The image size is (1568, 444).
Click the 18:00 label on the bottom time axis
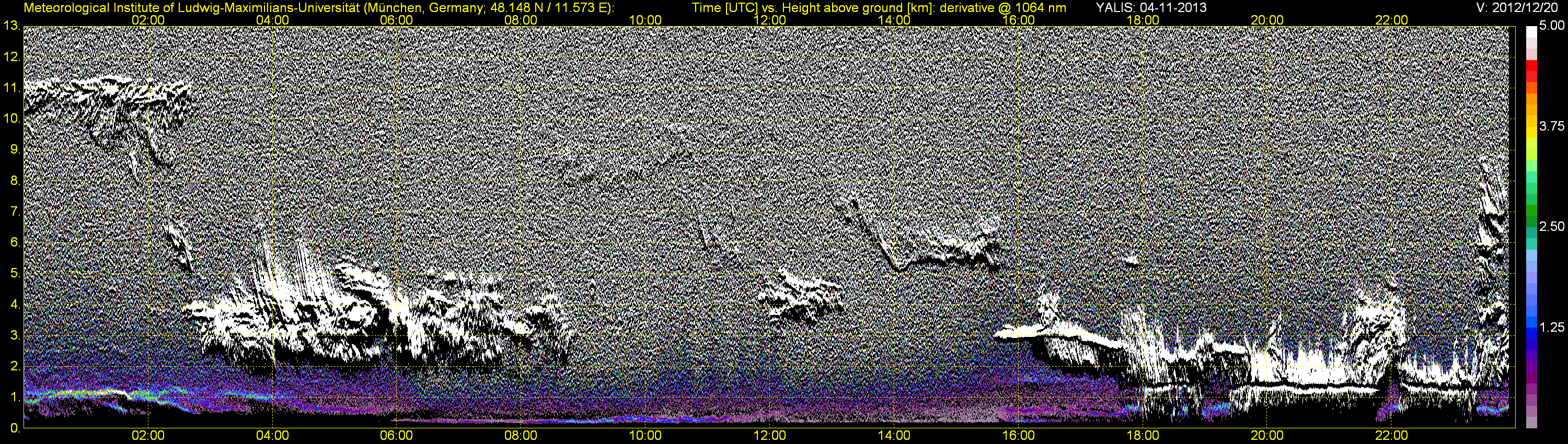pyautogui.click(x=1143, y=436)
